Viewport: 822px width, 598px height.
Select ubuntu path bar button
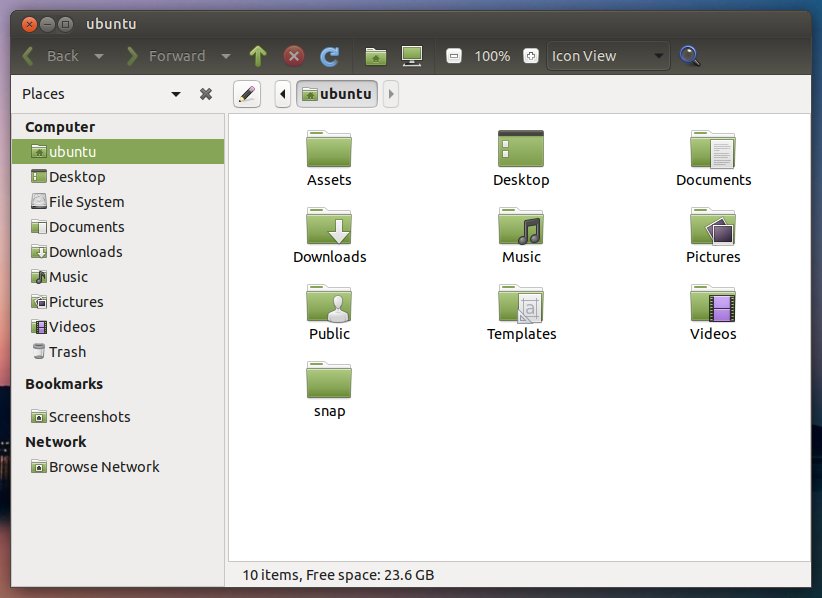pos(337,94)
